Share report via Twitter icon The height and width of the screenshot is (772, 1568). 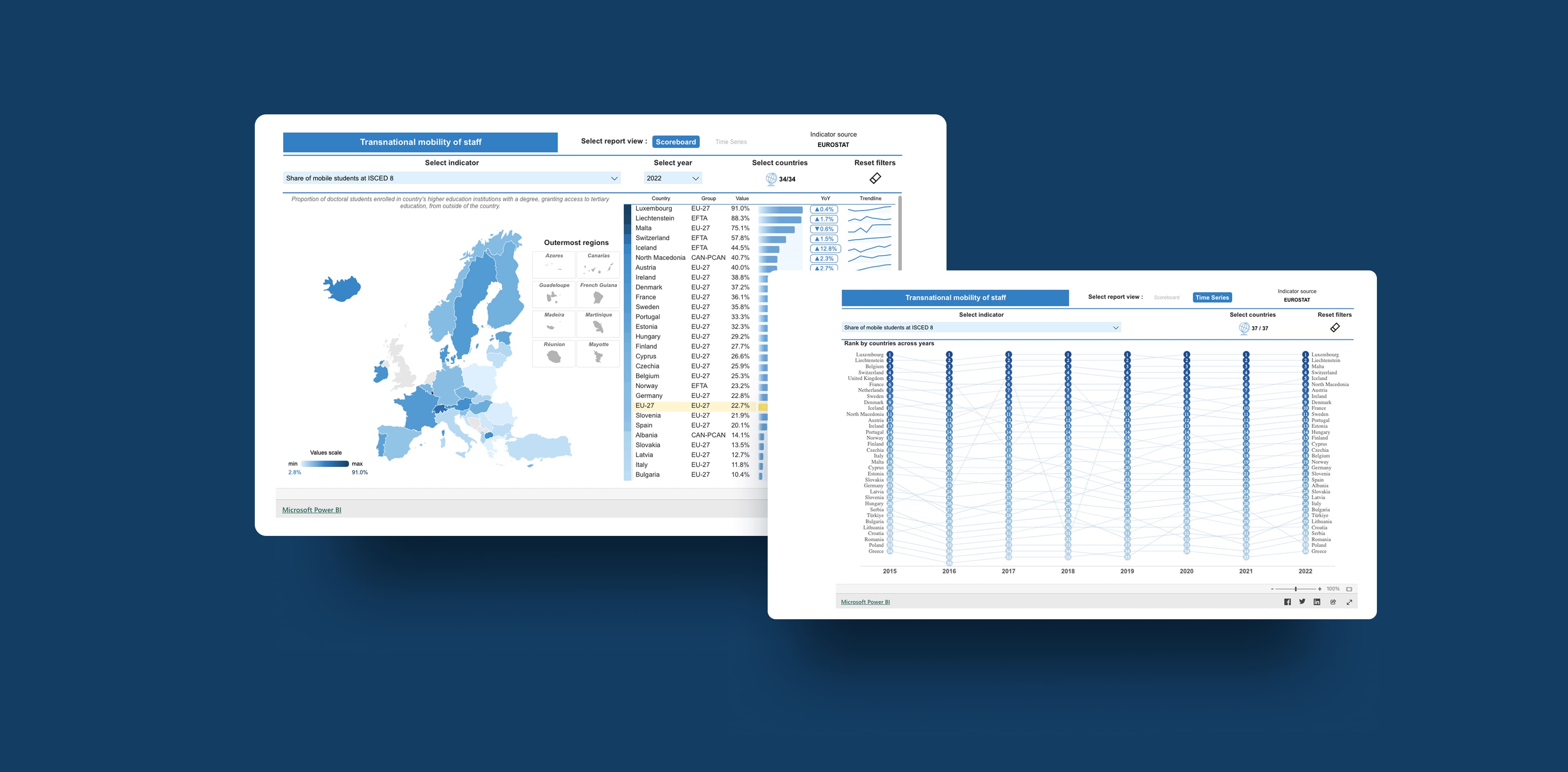1302,602
